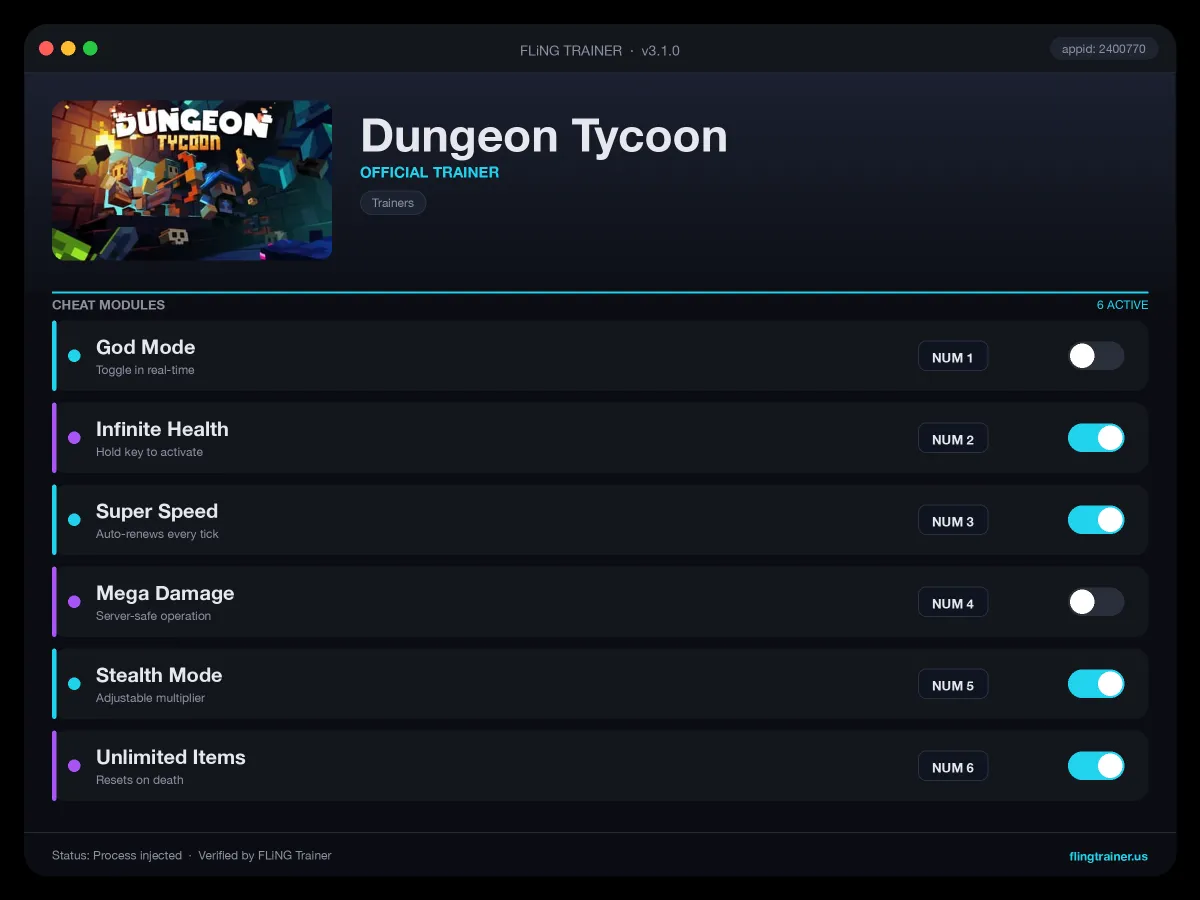Click the CHEAT MODULES section heading
Viewport: 1200px width, 900px height.
pyautogui.click(x=109, y=305)
